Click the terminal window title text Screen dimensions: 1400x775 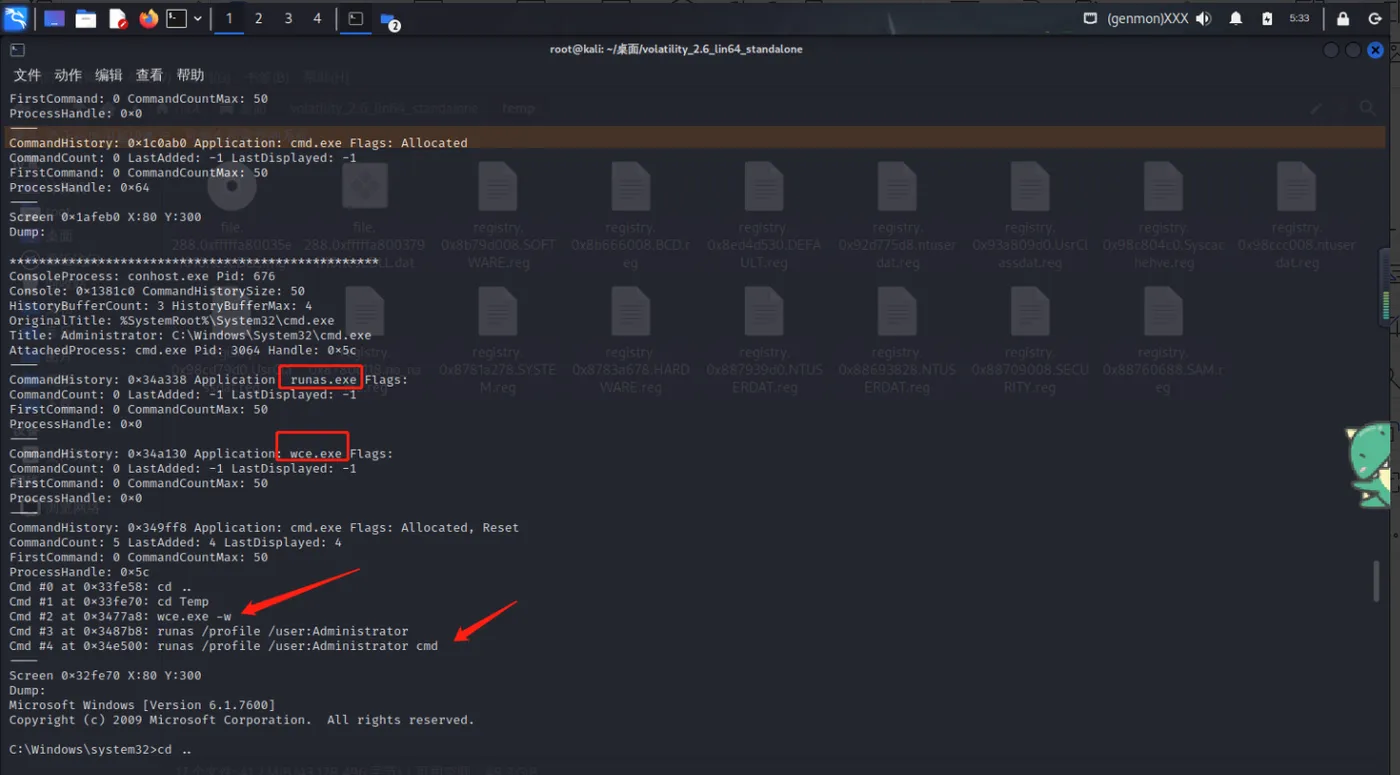click(x=676, y=49)
